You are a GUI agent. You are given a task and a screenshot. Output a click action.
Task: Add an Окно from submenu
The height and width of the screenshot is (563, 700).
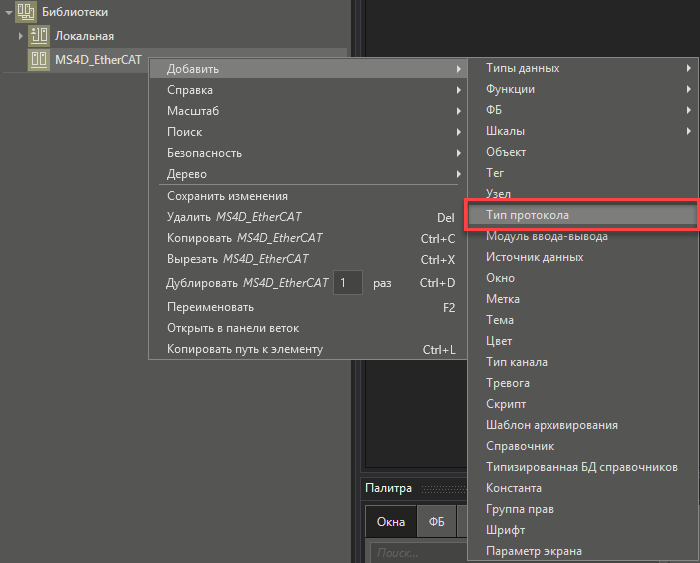pos(583,278)
